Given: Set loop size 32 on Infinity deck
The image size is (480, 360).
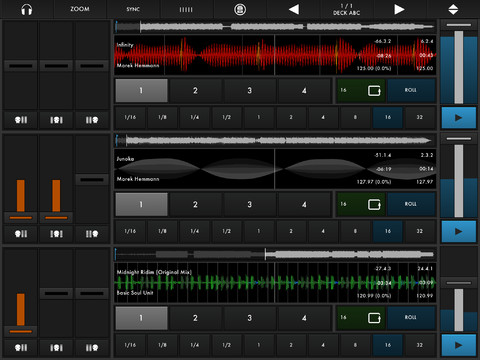Looking at the screenshot, I should [x=420, y=117].
